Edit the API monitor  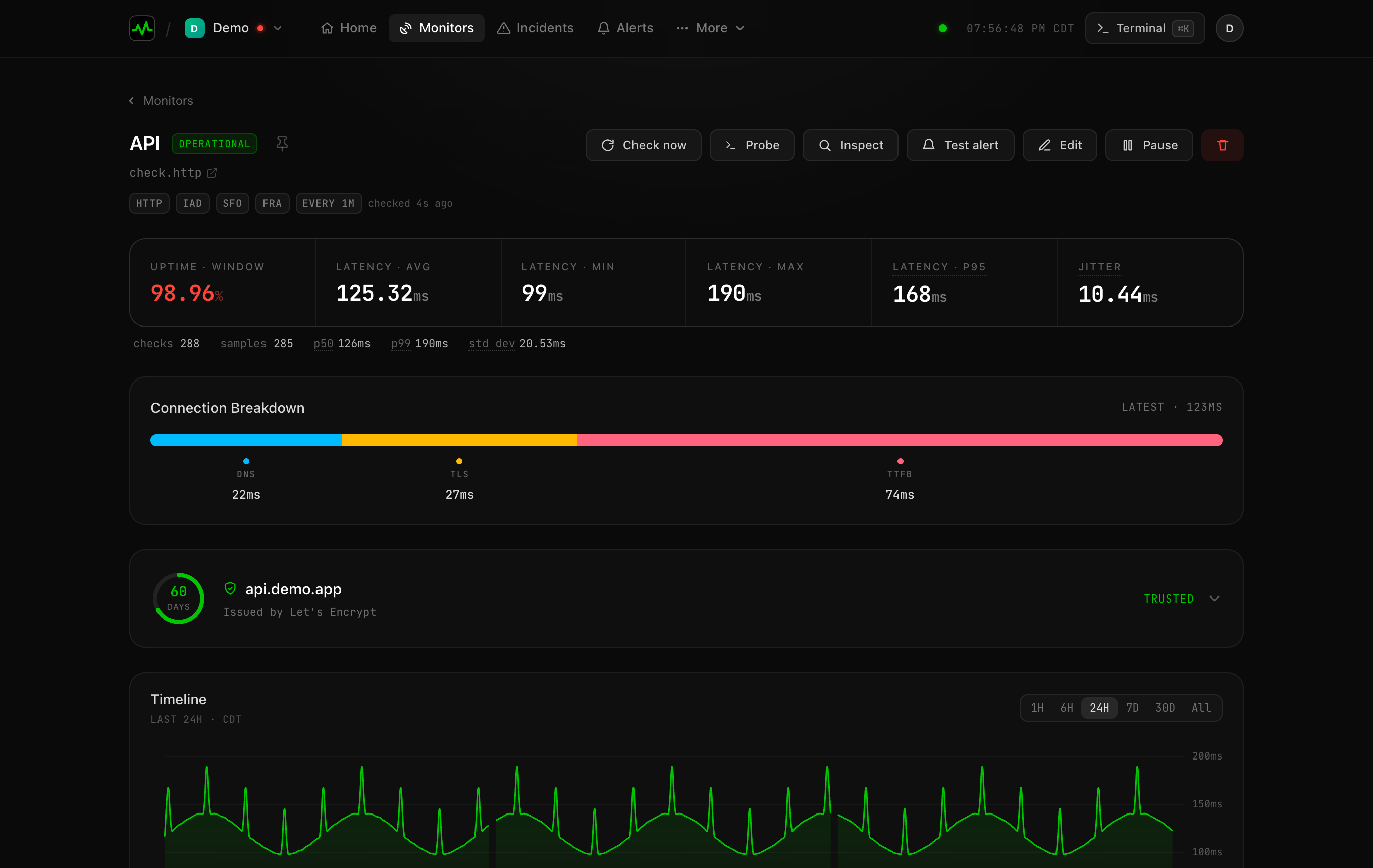[1060, 145]
